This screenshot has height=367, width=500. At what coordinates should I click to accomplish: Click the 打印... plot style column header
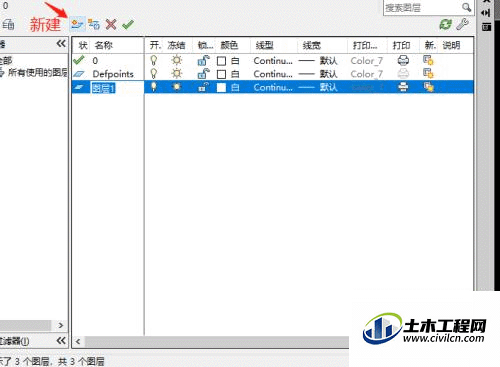click(x=365, y=45)
